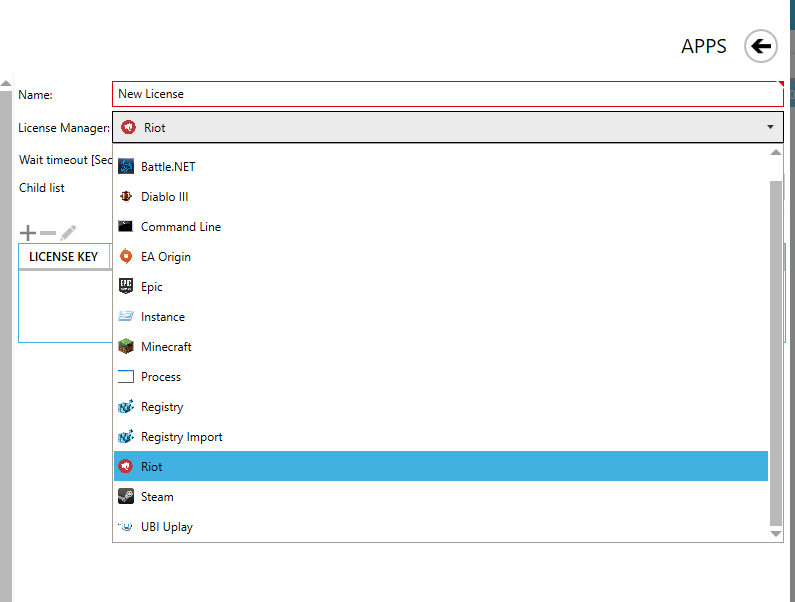Click the back arrow icon beside APPS

(x=761, y=46)
